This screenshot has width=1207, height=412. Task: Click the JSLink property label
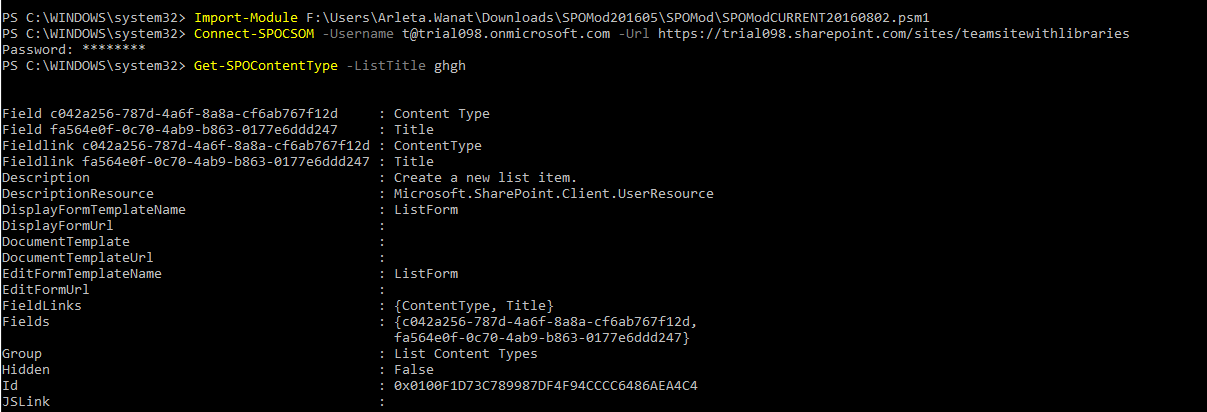(x=26, y=402)
